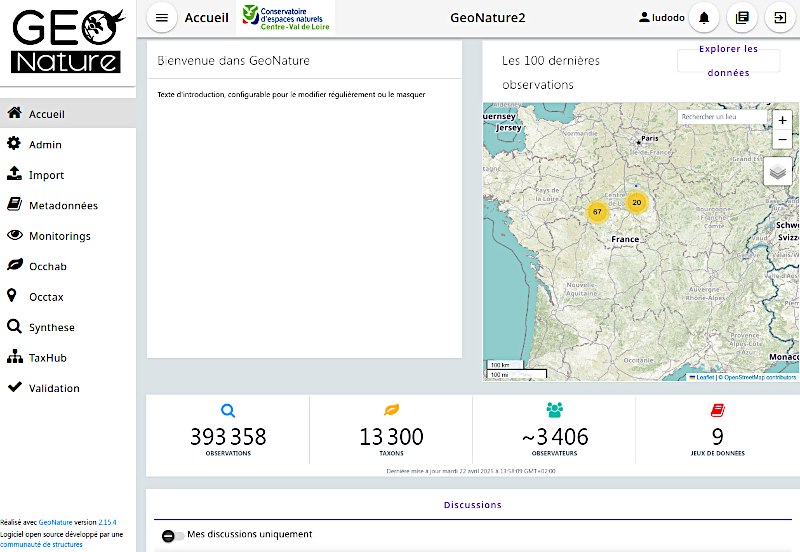Zoom out on the map
Image resolution: width=800 pixels, height=552 pixels.
click(x=782, y=139)
